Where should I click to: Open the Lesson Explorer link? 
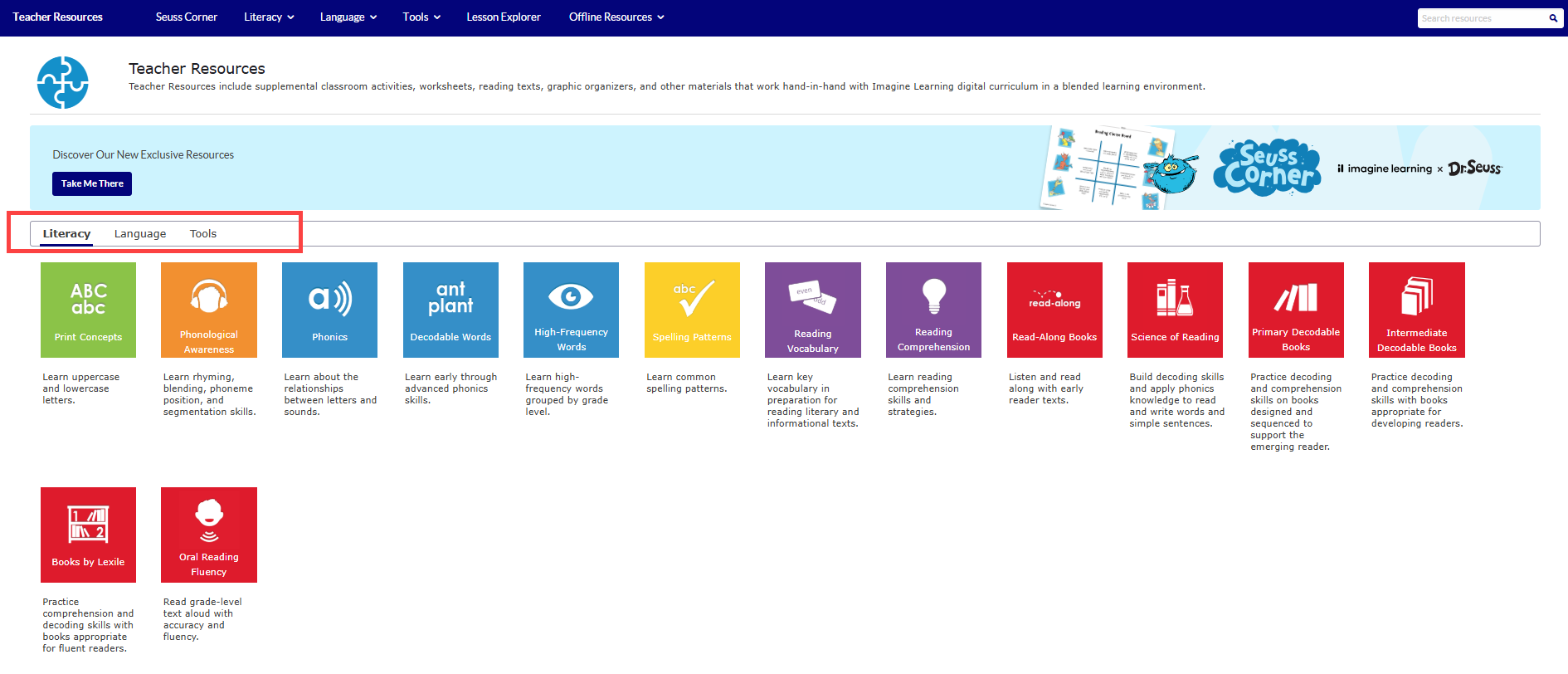click(504, 17)
